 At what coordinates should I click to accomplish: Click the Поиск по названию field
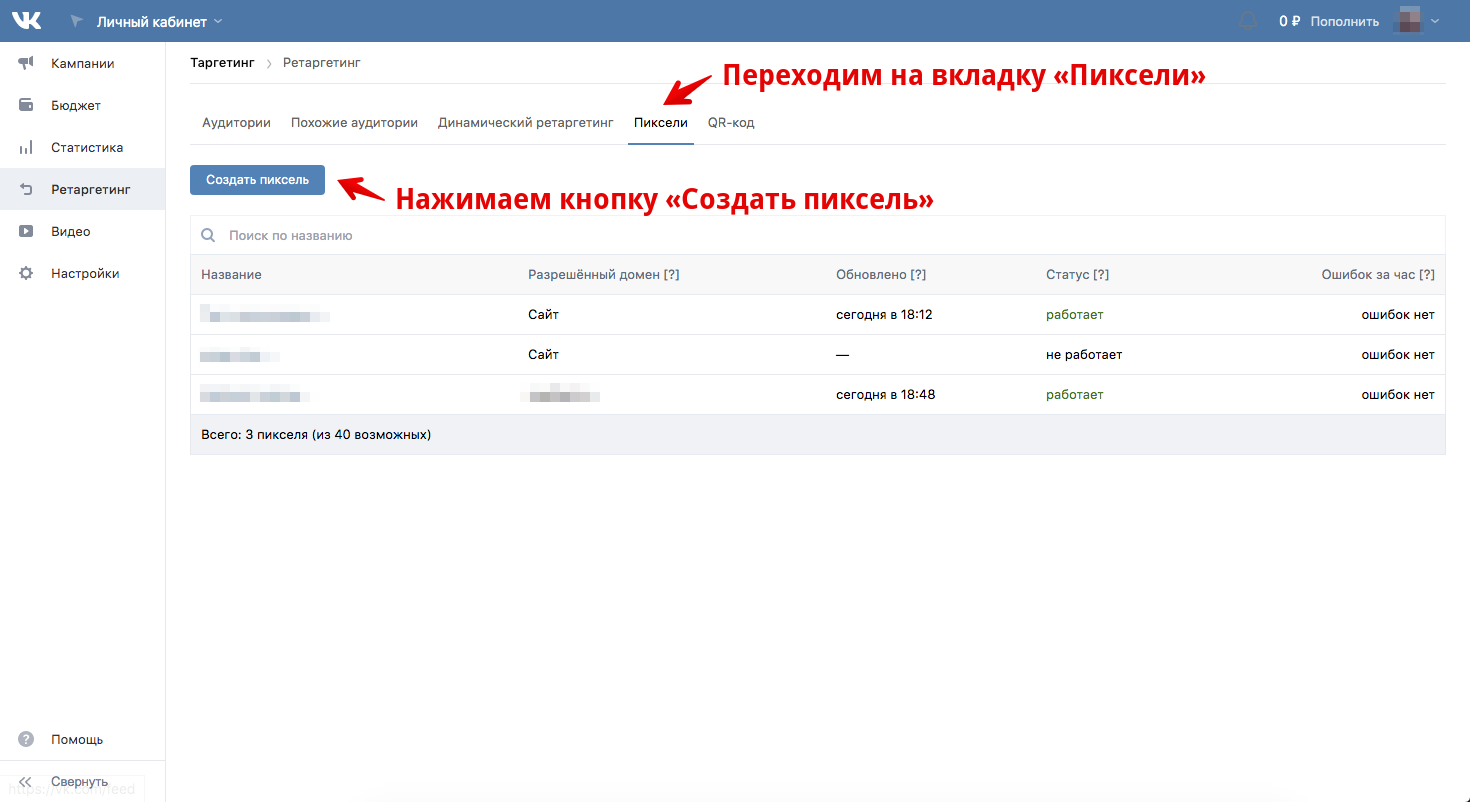pyautogui.click(x=817, y=235)
